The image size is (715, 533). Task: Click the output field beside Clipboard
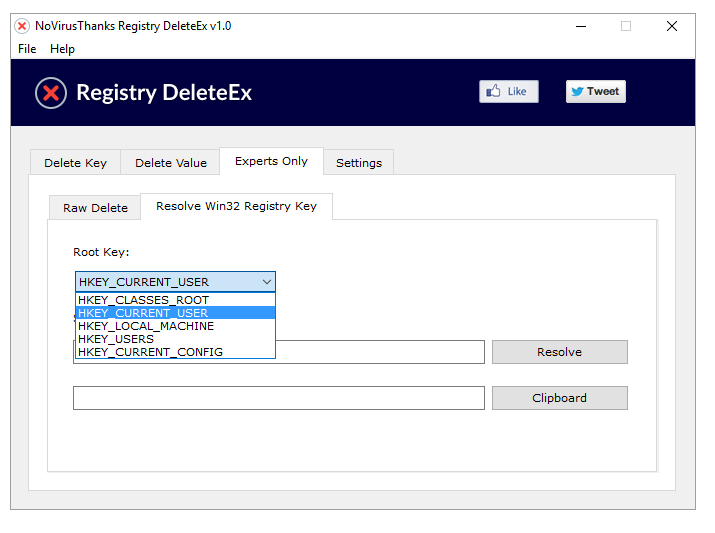279,398
